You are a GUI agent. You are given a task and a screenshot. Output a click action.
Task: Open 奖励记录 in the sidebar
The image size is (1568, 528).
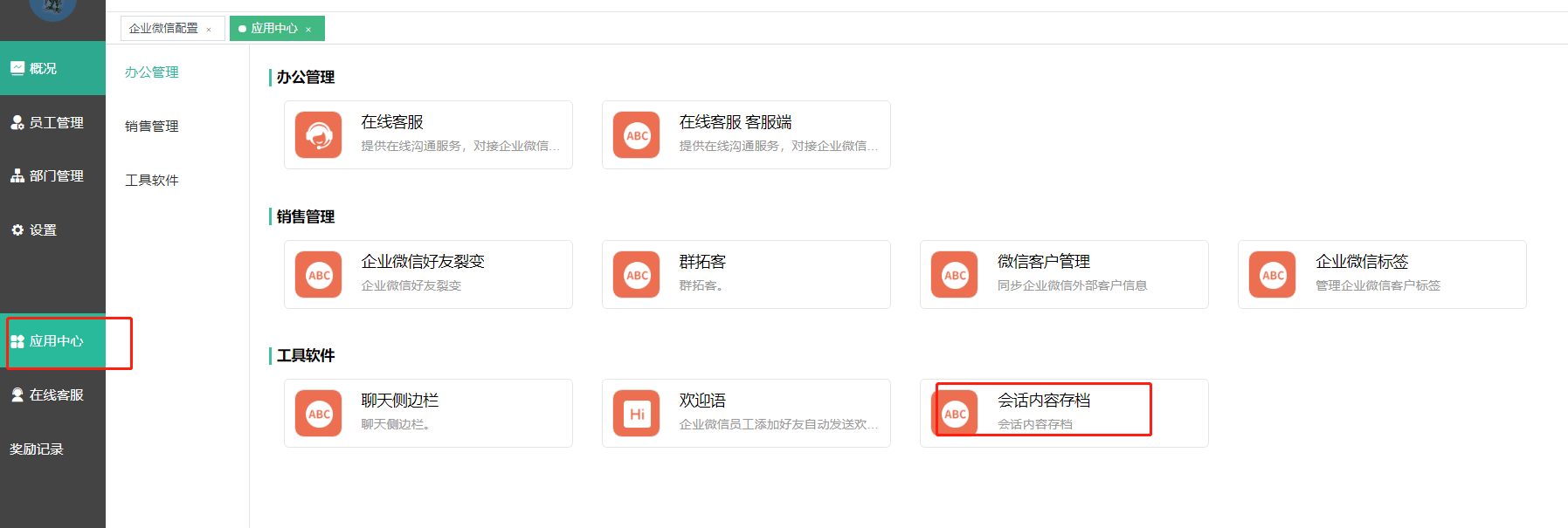pyautogui.click(x=37, y=449)
